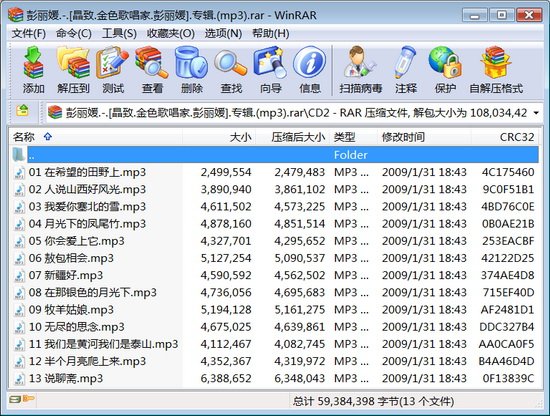Image resolution: width=550 pixels, height=416 pixels.
Task: Click the drive icon in status bar
Action: (15, 399)
